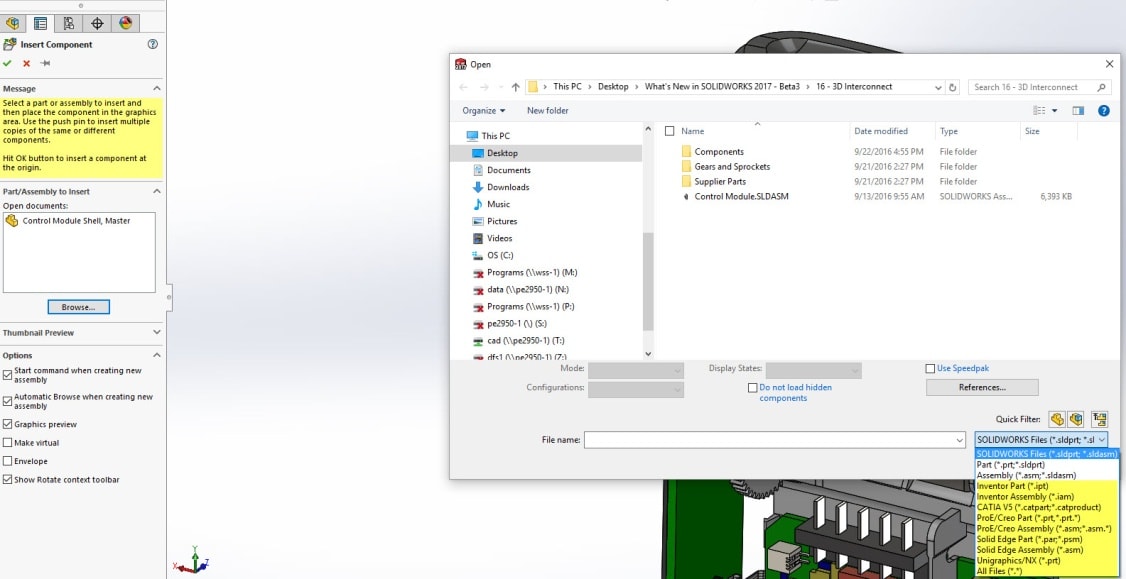Cancel Insert Component with red X

coord(27,63)
